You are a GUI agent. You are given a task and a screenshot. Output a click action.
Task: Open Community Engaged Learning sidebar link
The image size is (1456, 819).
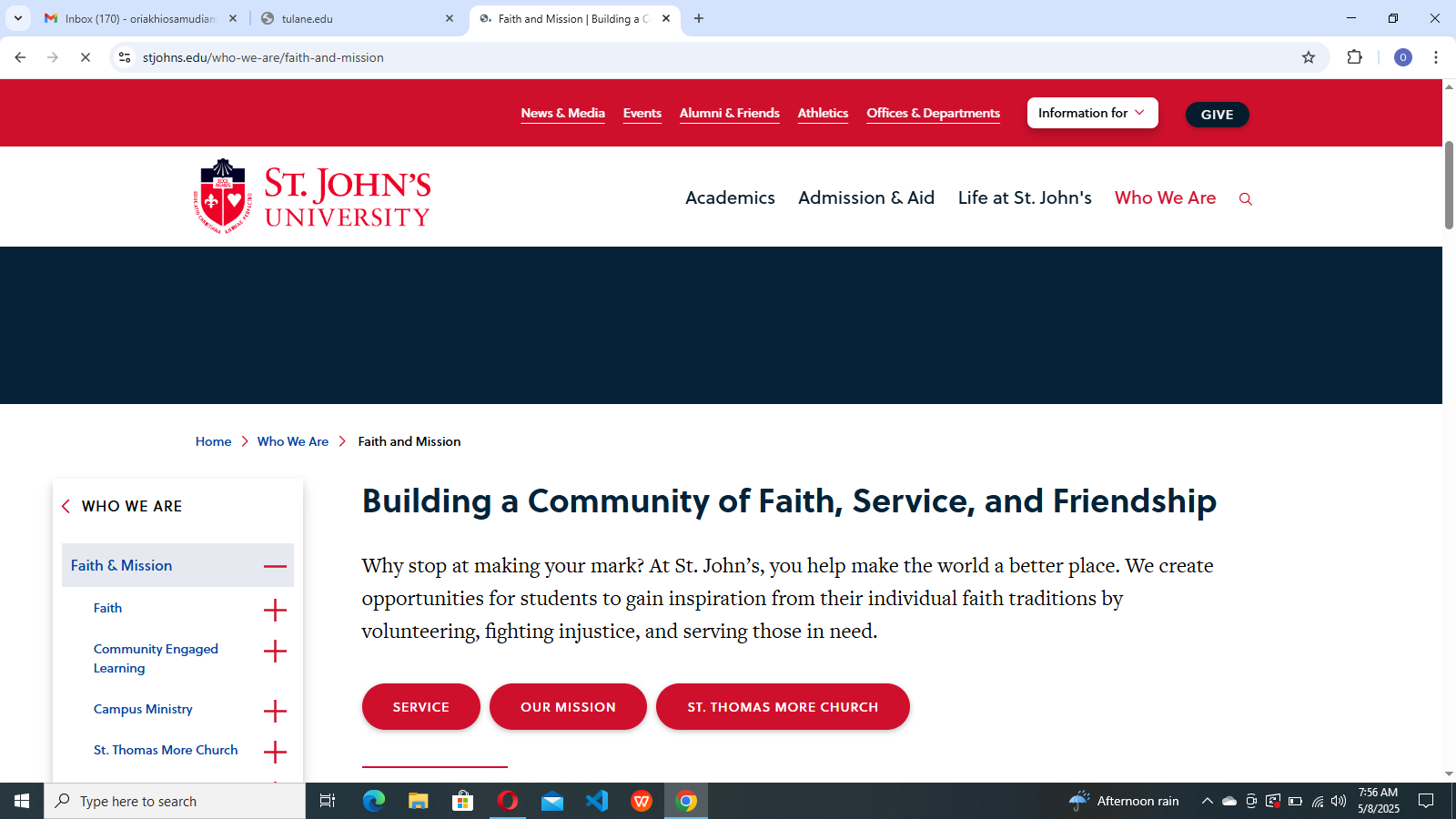click(x=156, y=658)
